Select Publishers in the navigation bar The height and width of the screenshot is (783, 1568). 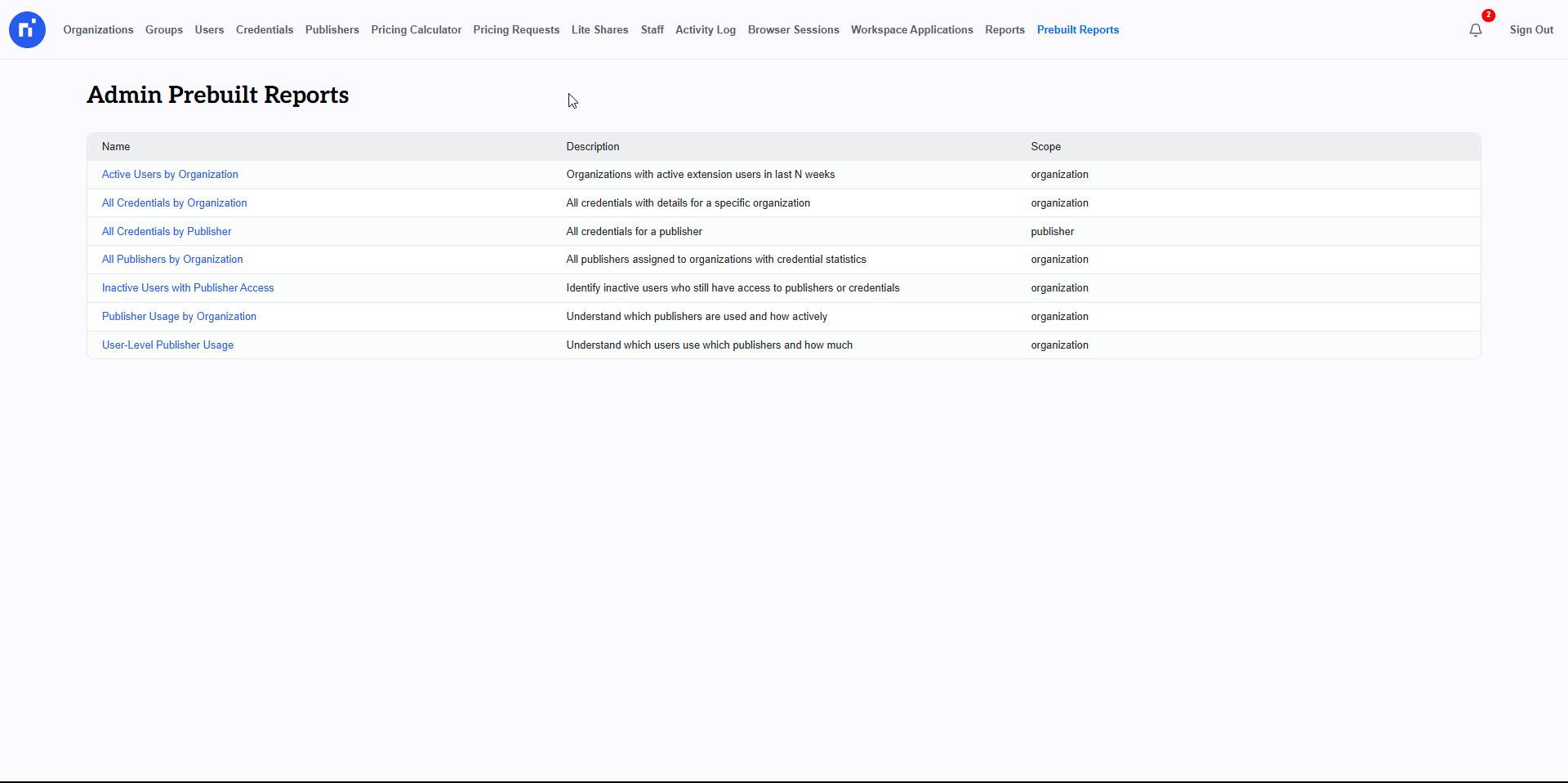[332, 30]
